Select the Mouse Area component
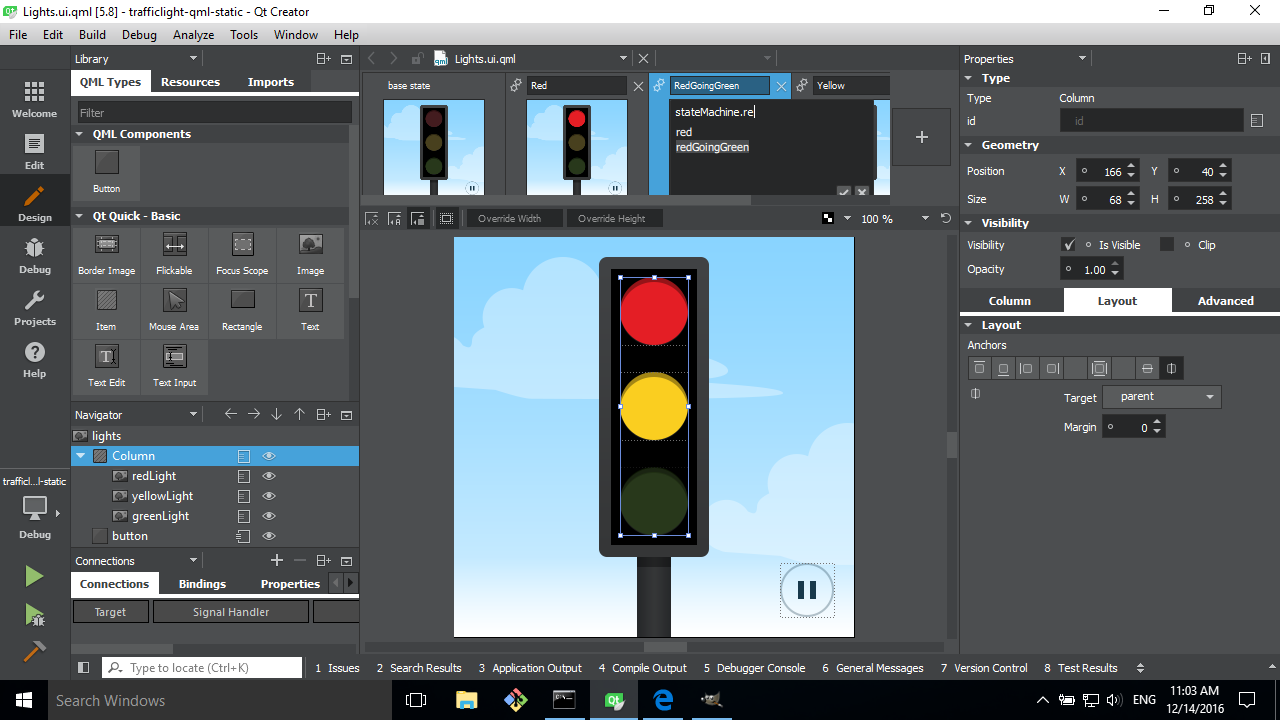 (x=174, y=310)
